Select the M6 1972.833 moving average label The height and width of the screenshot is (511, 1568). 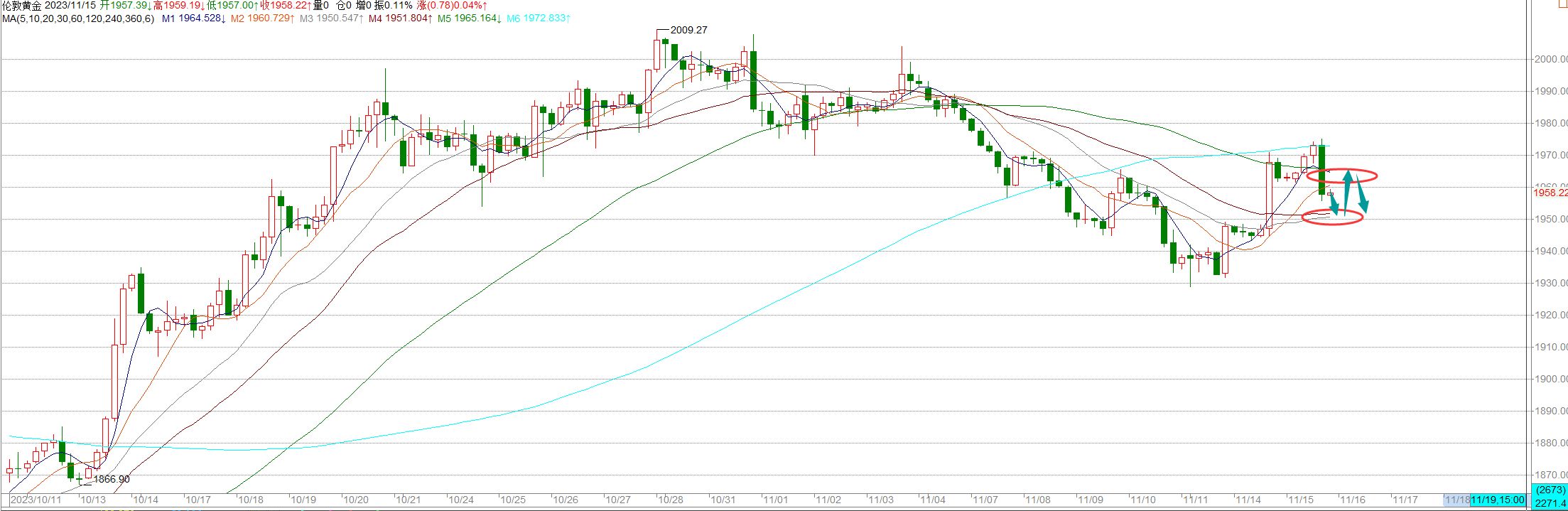click(538, 18)
